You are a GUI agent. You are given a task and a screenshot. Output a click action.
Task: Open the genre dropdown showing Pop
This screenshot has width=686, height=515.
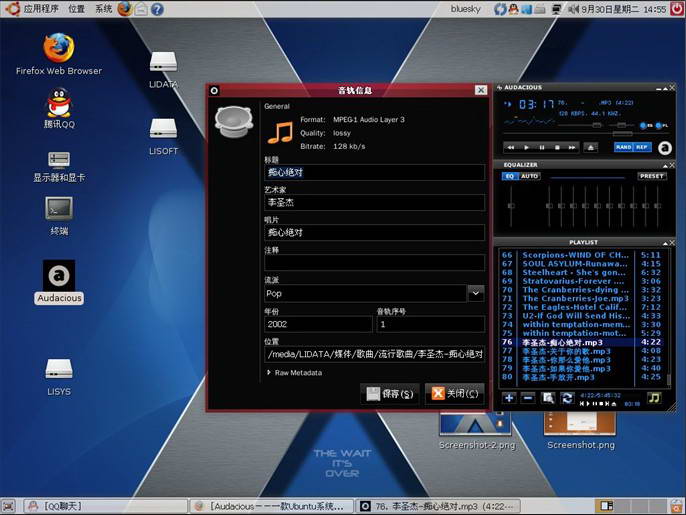476,293
